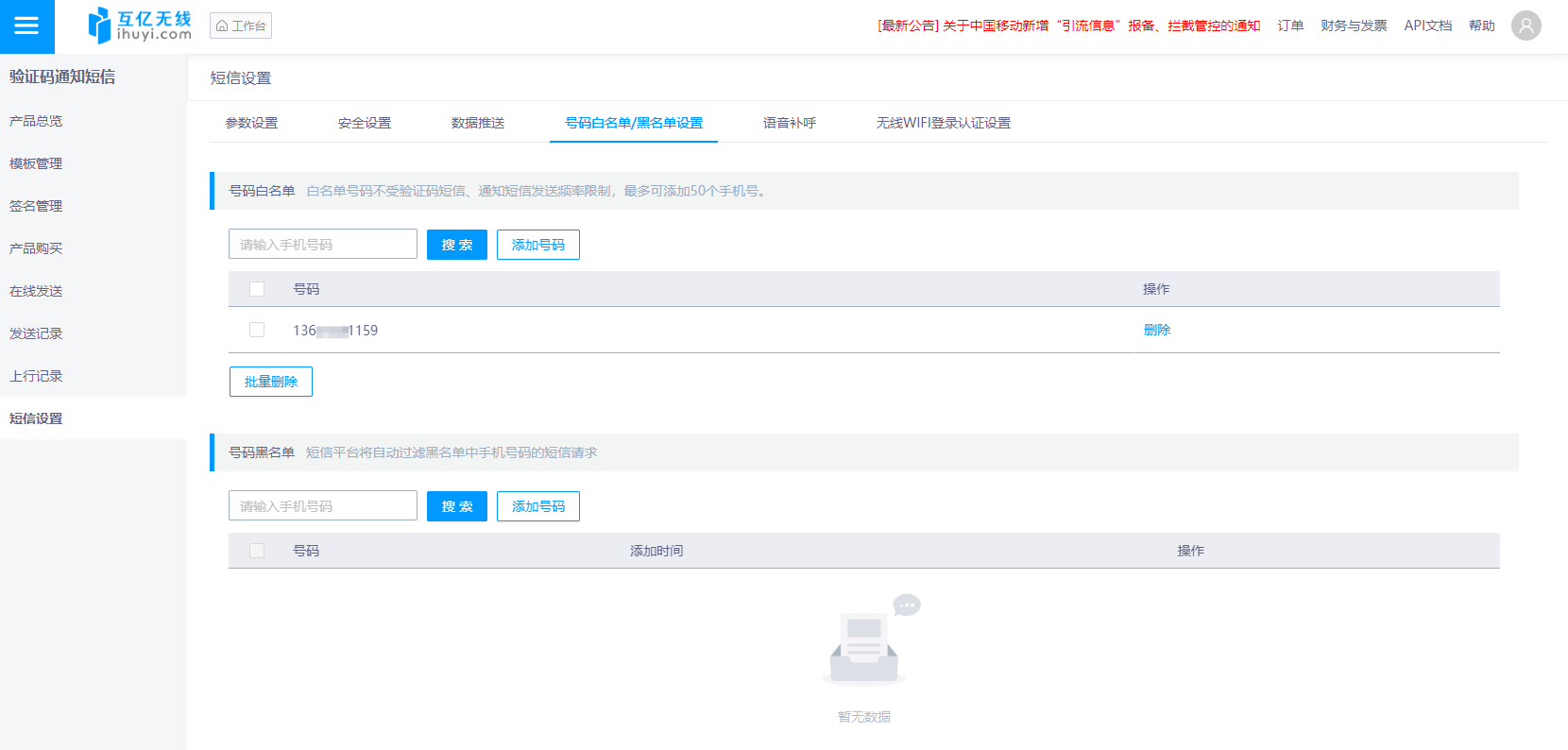Click the ihuyi.com logo
Viewport: 1568px width, 750px height.
[x=140, y=26]
